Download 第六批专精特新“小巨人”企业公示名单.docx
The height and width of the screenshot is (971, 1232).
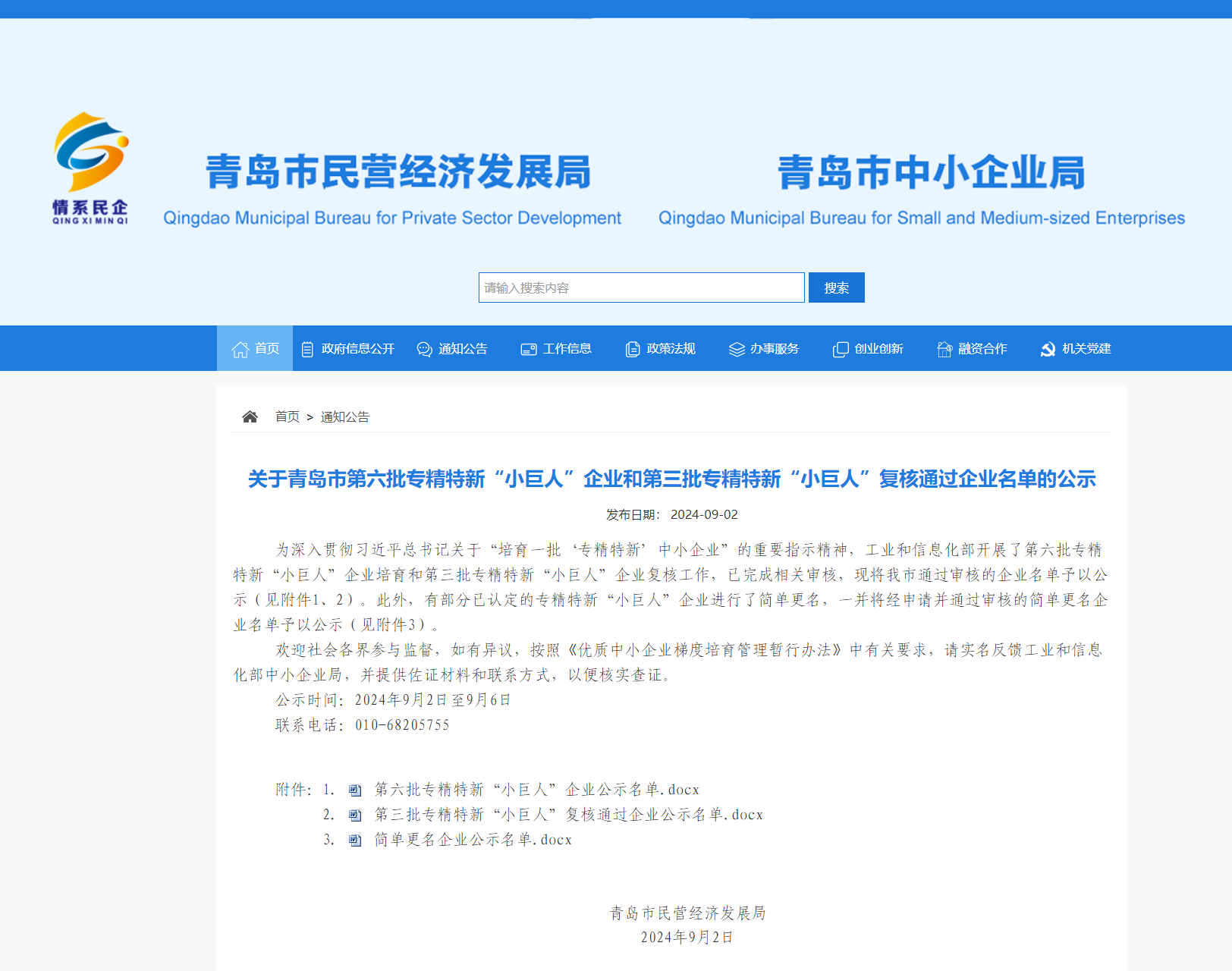point(536,790)
